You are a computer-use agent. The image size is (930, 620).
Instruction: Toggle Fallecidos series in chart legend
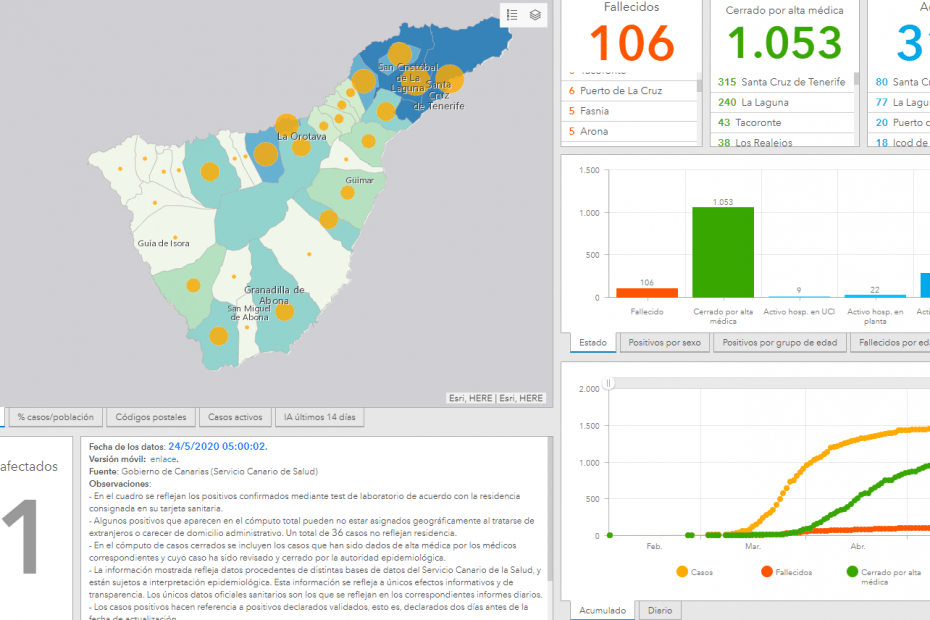pos(786,572)
